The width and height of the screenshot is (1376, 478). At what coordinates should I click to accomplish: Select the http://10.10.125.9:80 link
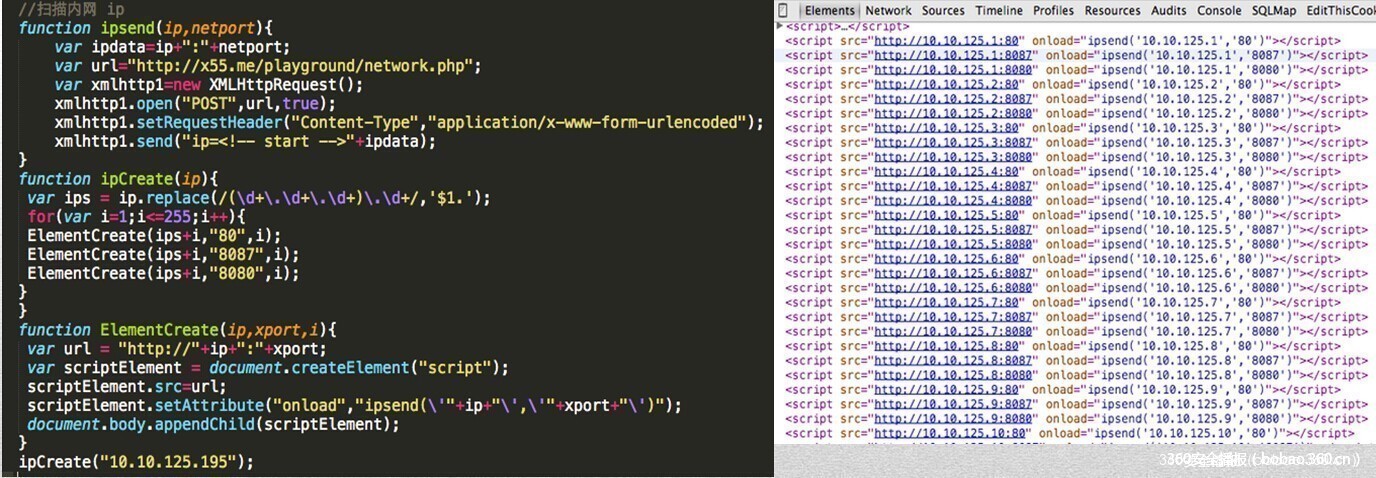coord(946,389)
